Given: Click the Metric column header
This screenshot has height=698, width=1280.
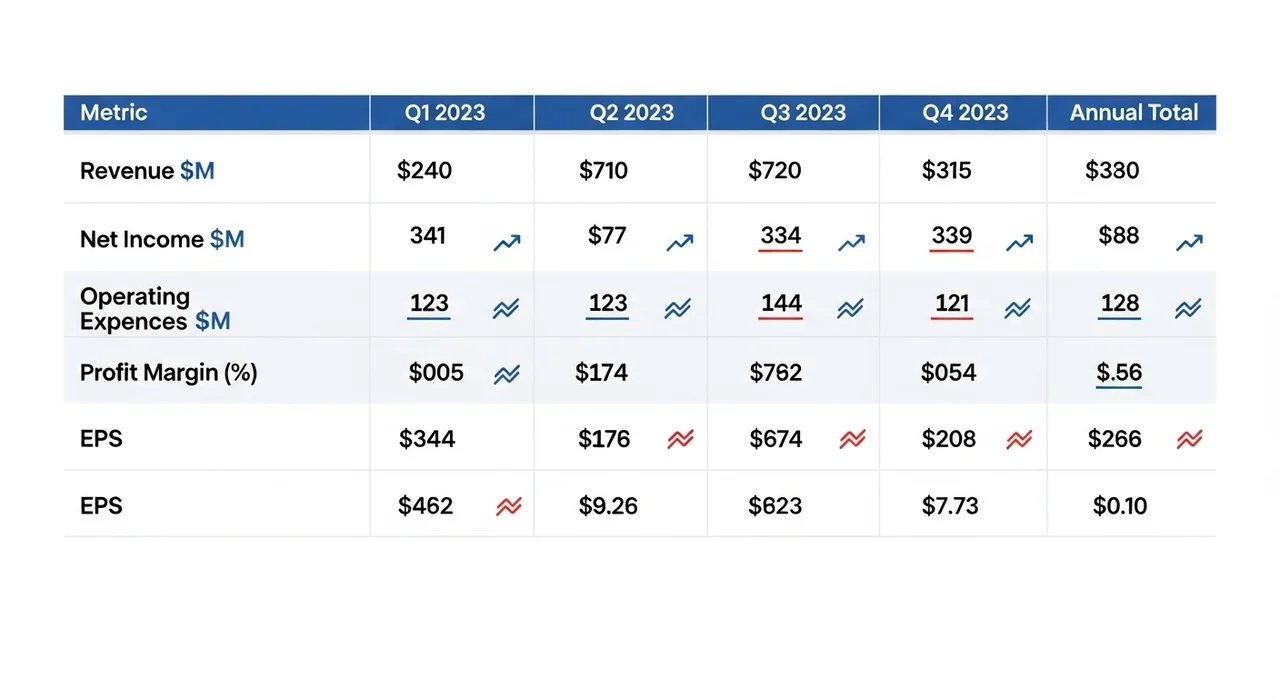Looking at the screenshot, I should (114, 113).
